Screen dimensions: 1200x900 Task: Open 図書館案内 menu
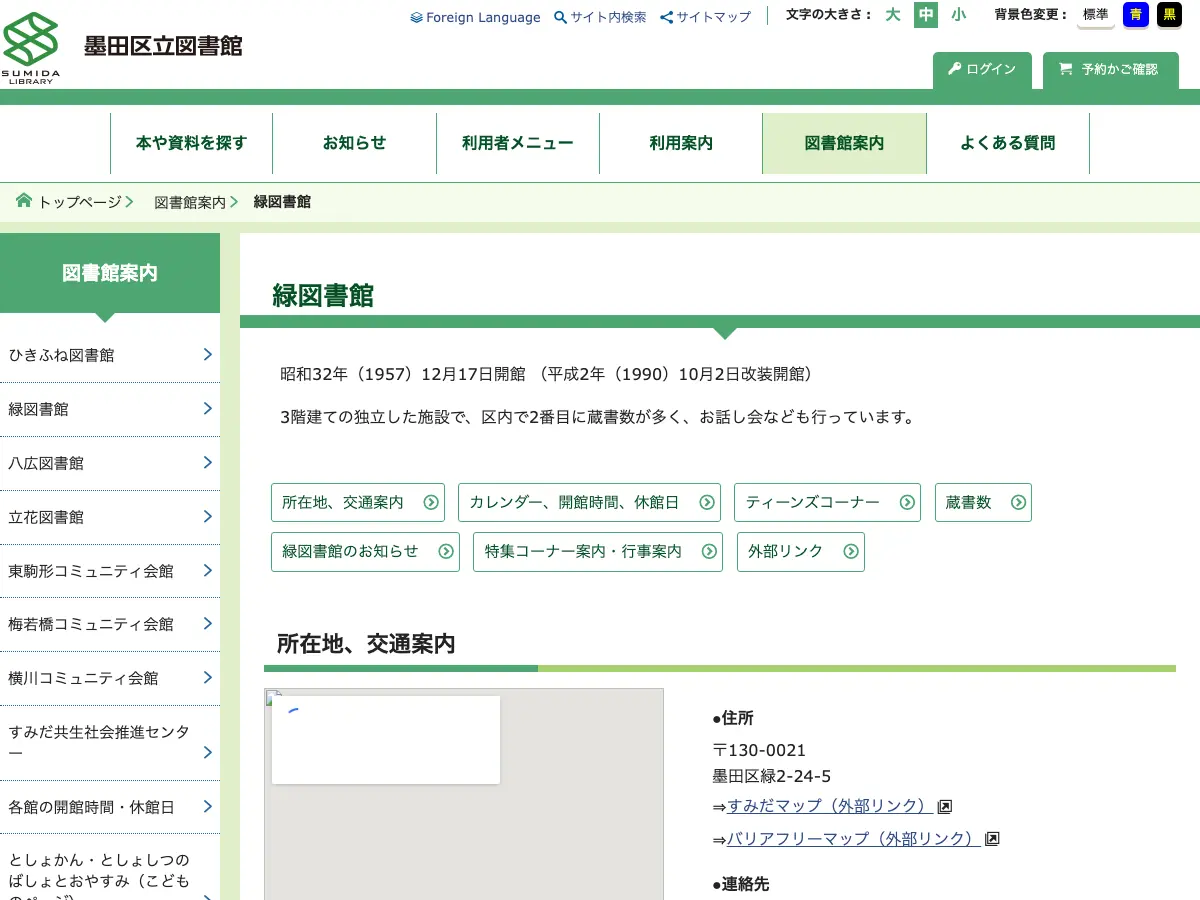(844, 143)
